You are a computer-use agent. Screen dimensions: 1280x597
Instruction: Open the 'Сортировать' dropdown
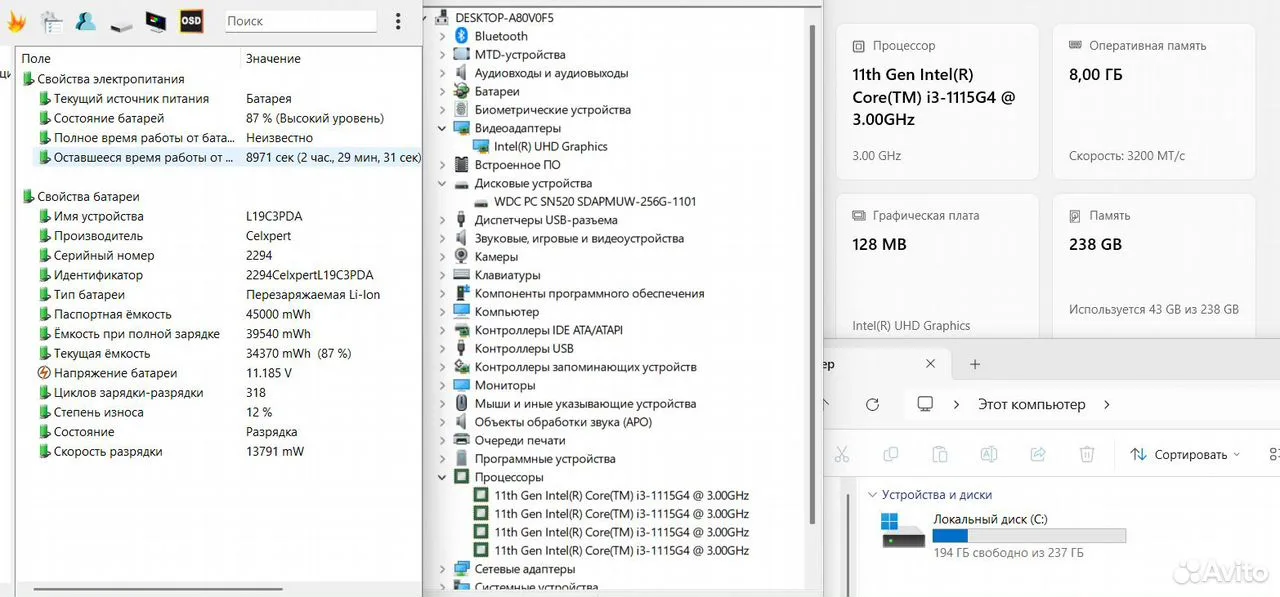pos(1185,454)
